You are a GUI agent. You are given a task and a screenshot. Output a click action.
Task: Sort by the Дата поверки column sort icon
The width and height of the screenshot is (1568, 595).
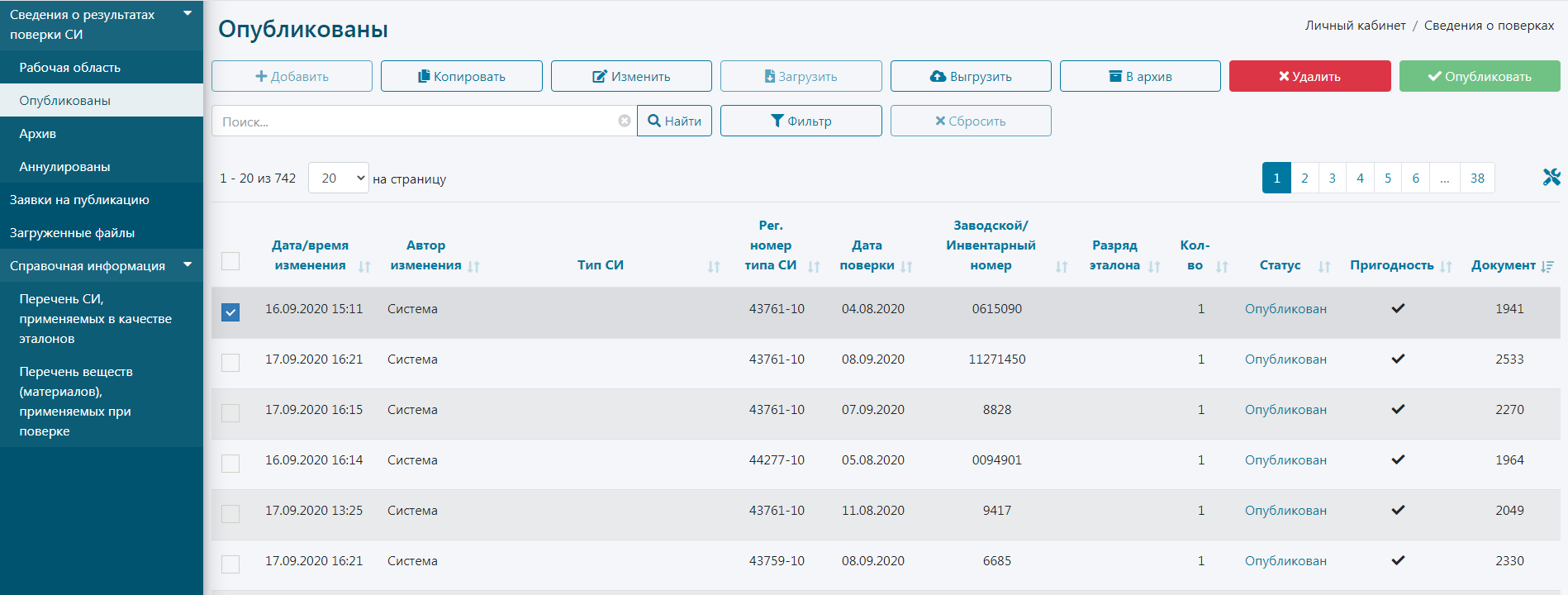[906, 266]
